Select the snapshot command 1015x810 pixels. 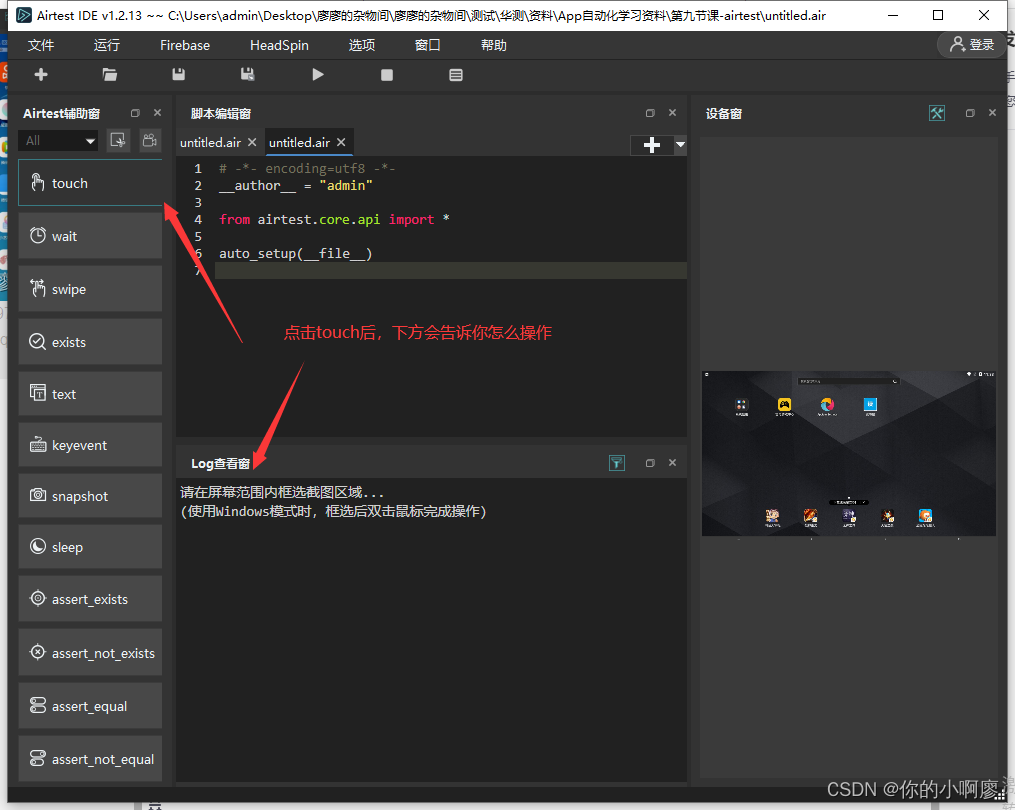(x=90, y=496)
